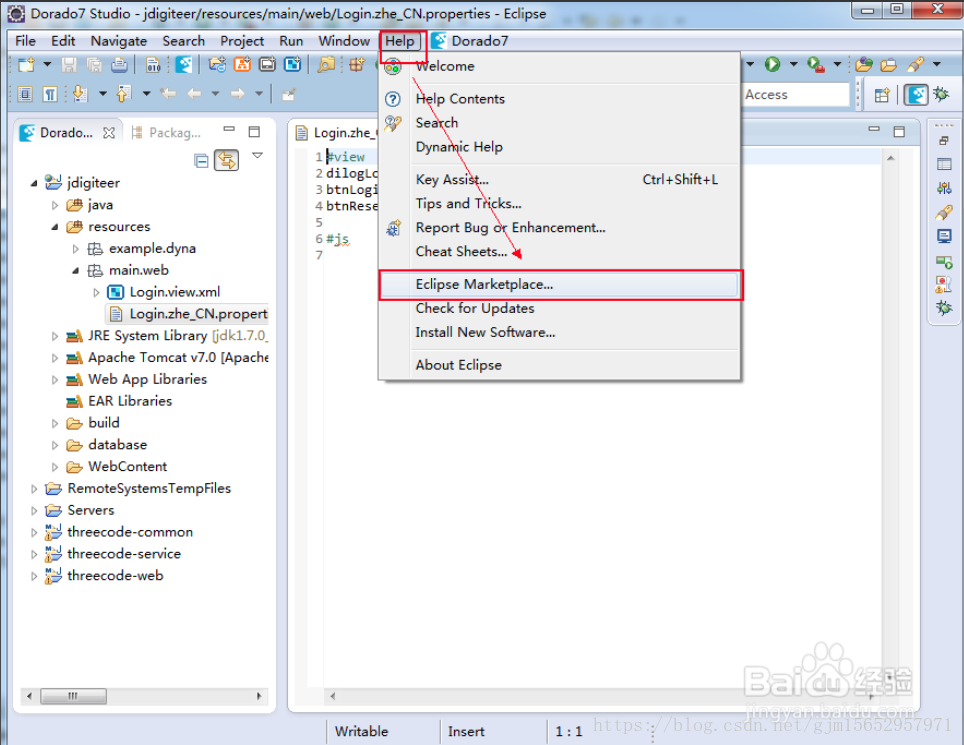This screenshot has height=745, width=964.
Task: Maximize the editor area
Action: (899, 132)
